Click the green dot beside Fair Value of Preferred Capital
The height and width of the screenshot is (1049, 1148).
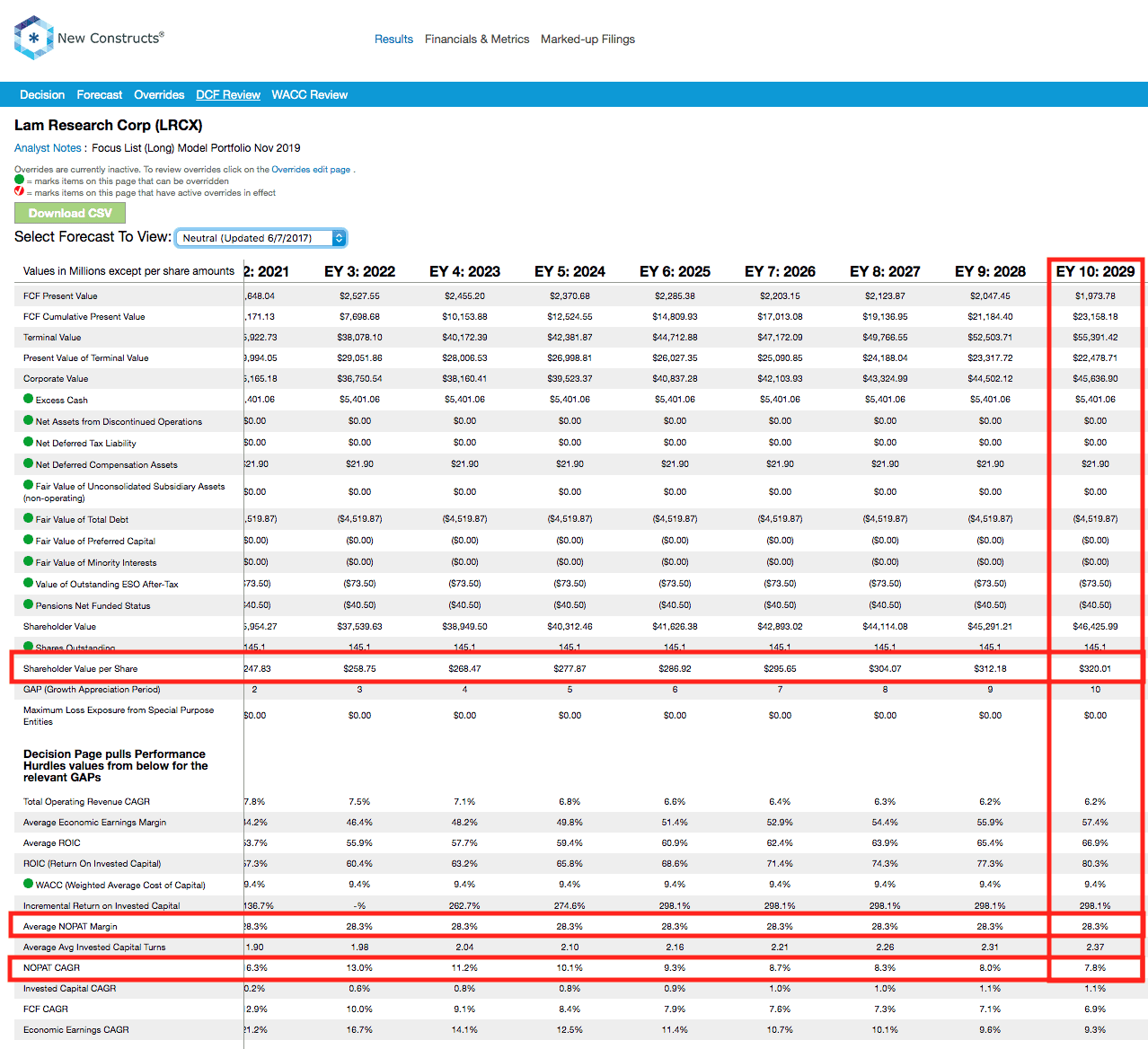[x=29, y=540]
